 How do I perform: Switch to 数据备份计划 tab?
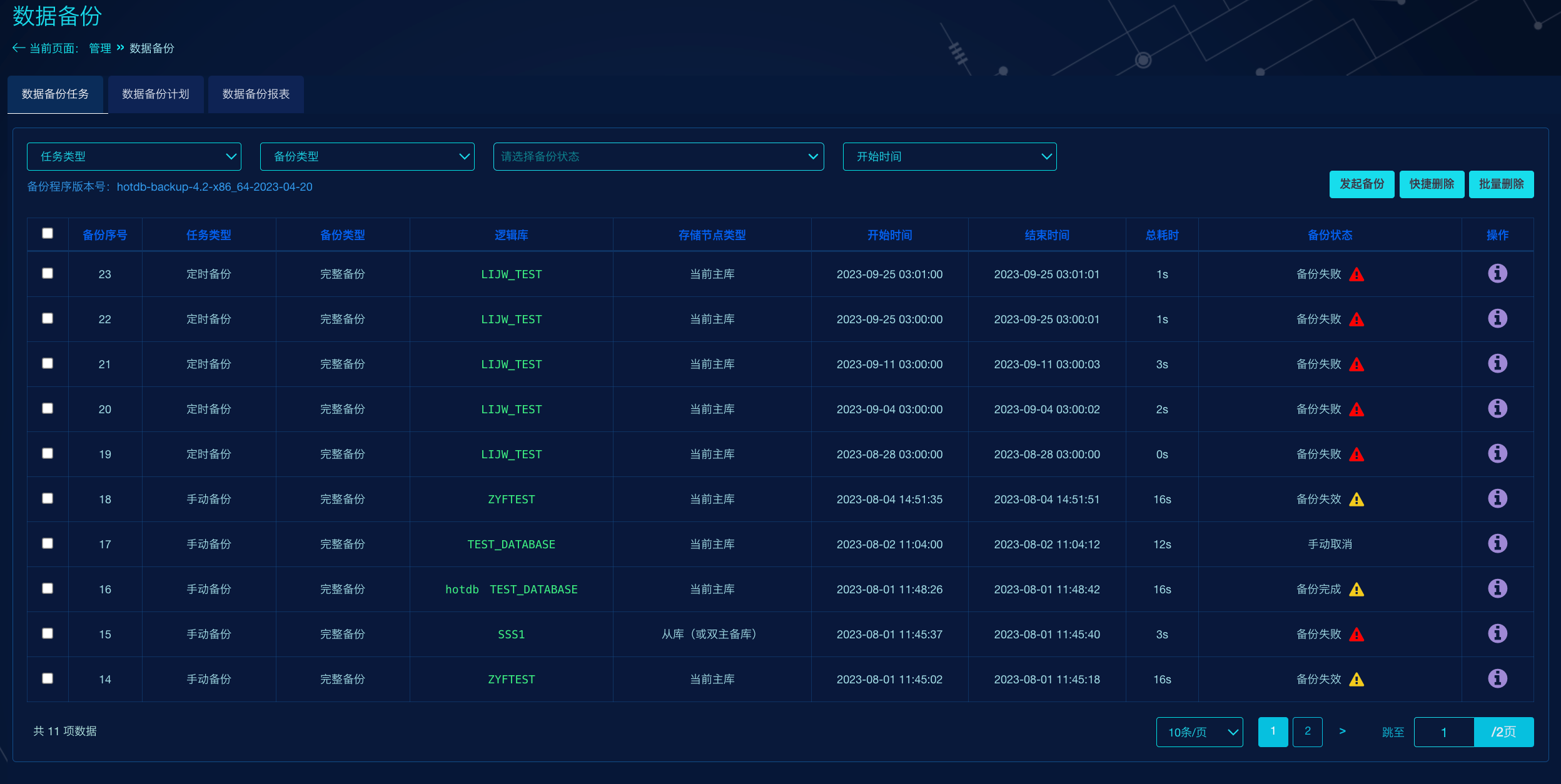(x=155, y=94)
